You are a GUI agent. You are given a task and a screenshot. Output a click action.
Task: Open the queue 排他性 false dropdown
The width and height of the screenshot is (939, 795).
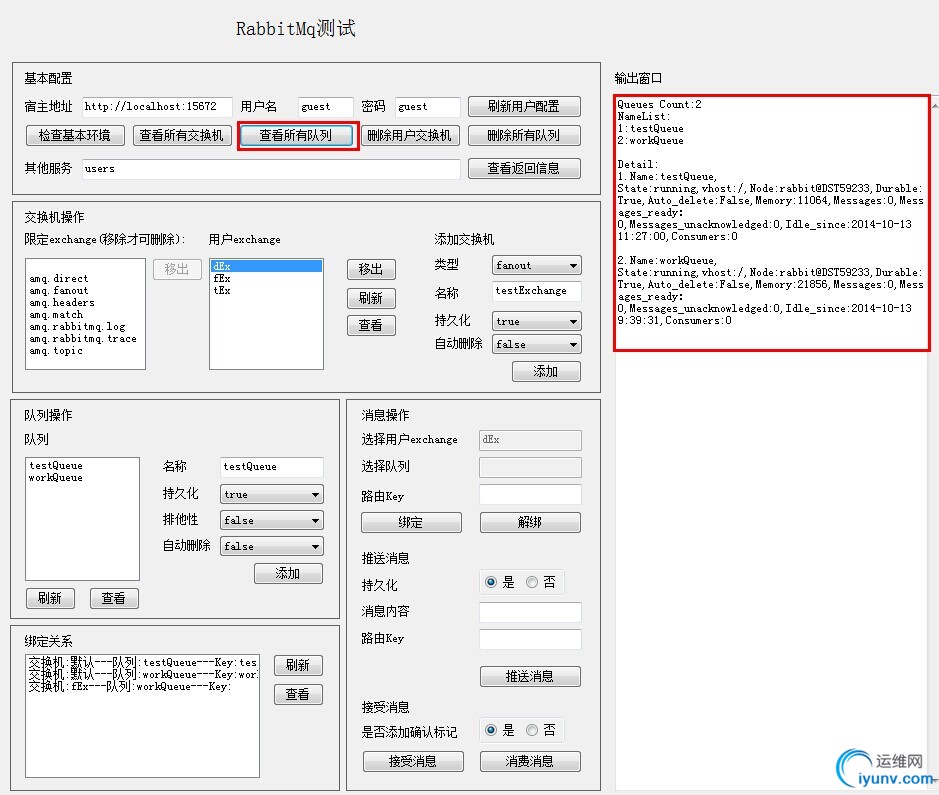click(x=272, y=520)
